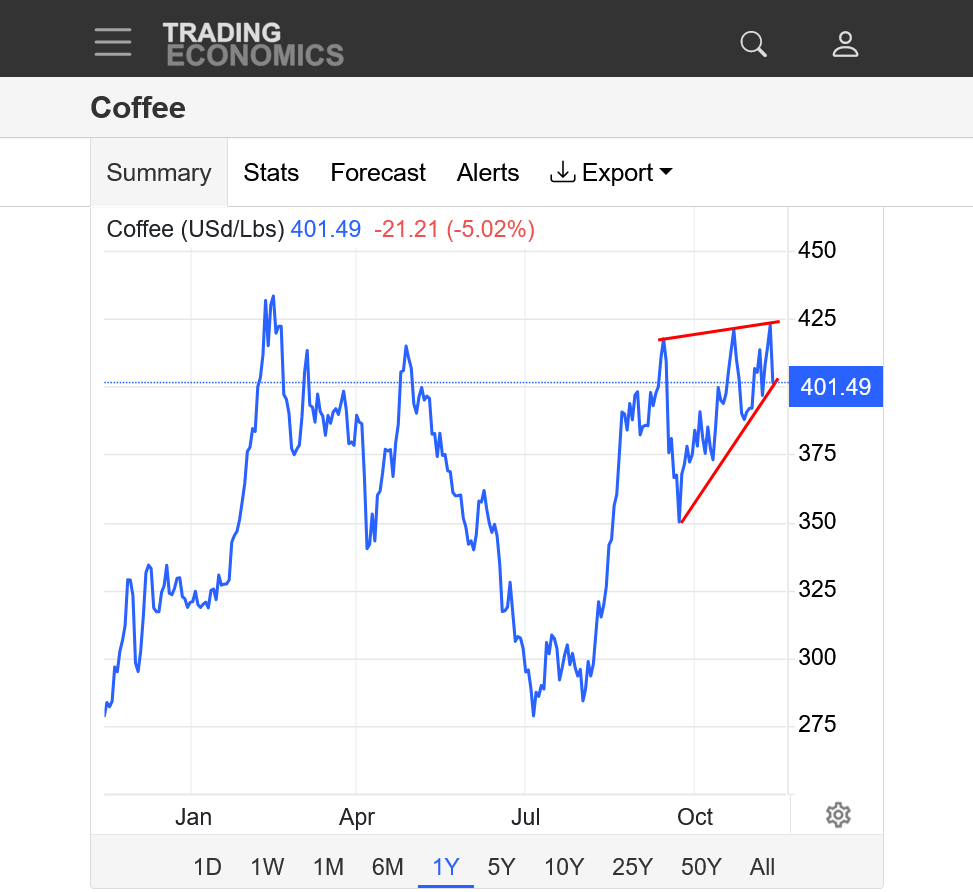Image resolution: width=973 pixels, height=892 pixels.
Task: Display the 50Y time range
Action: [x=701, y=866]
